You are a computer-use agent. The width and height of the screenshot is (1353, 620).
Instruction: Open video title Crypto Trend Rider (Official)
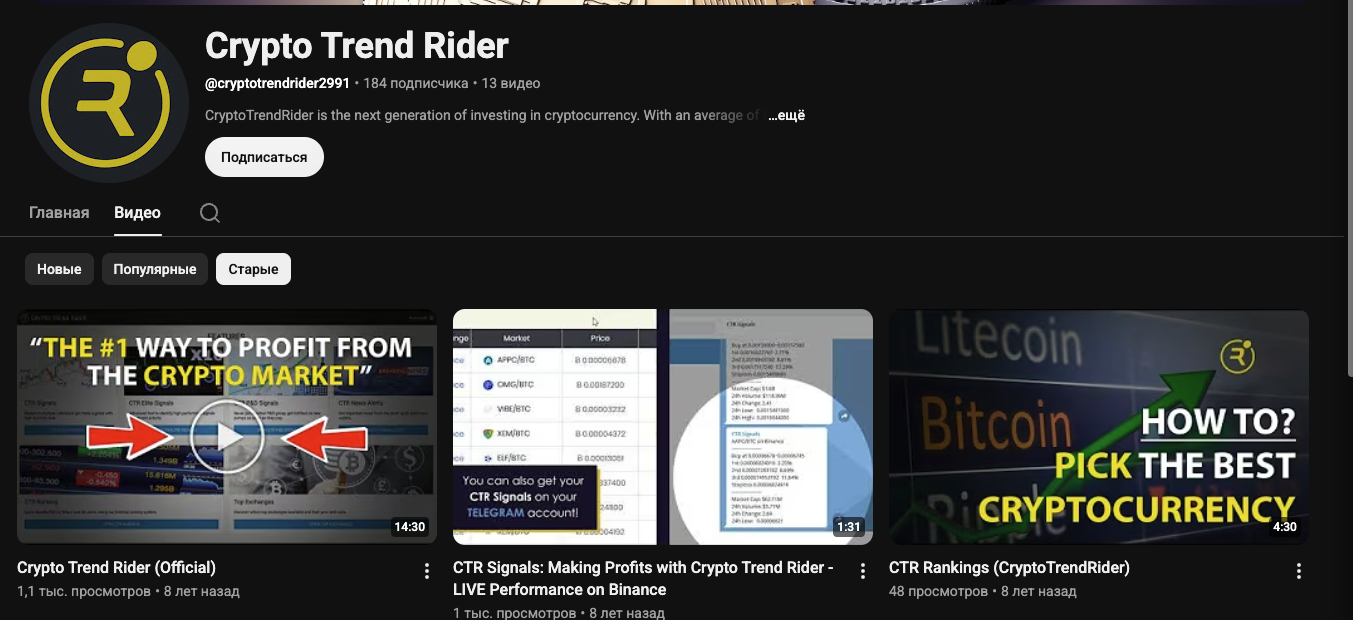116,567
